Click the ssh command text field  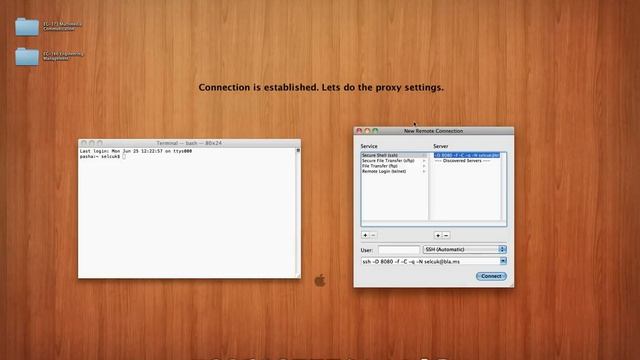pyautogui.click(x=430, y=261)
